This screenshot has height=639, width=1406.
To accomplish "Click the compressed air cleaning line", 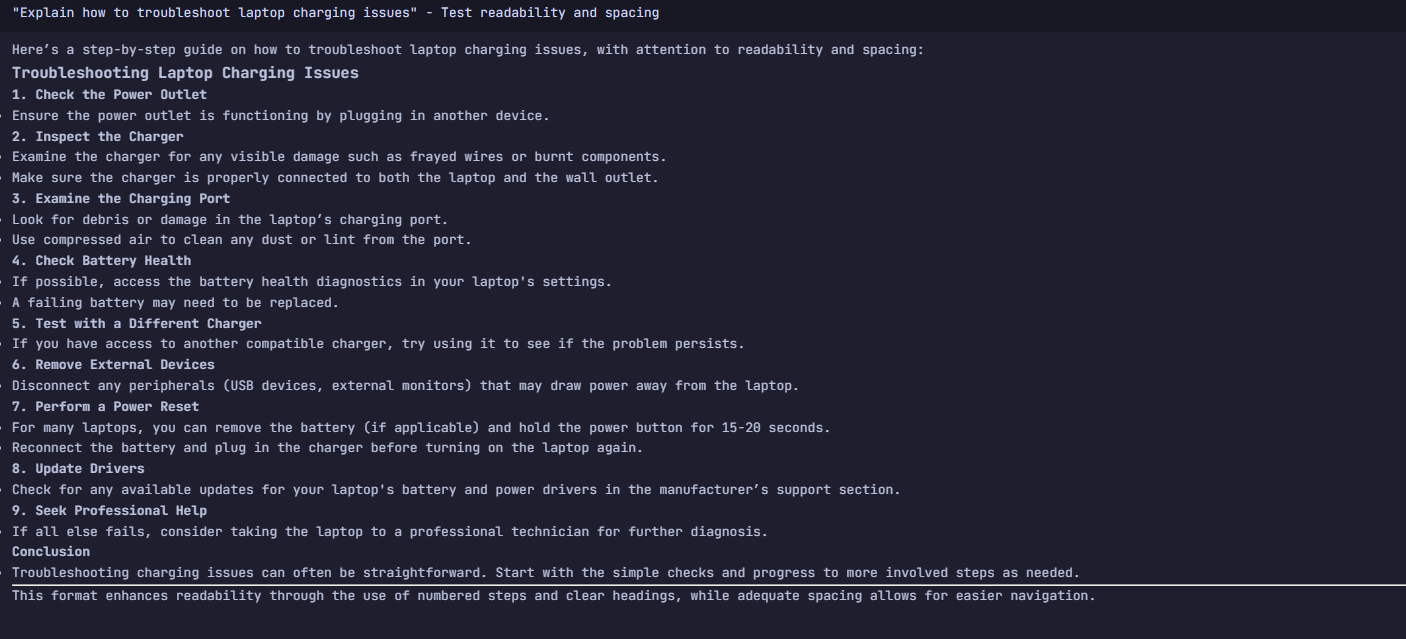I will tap(241, 240).
